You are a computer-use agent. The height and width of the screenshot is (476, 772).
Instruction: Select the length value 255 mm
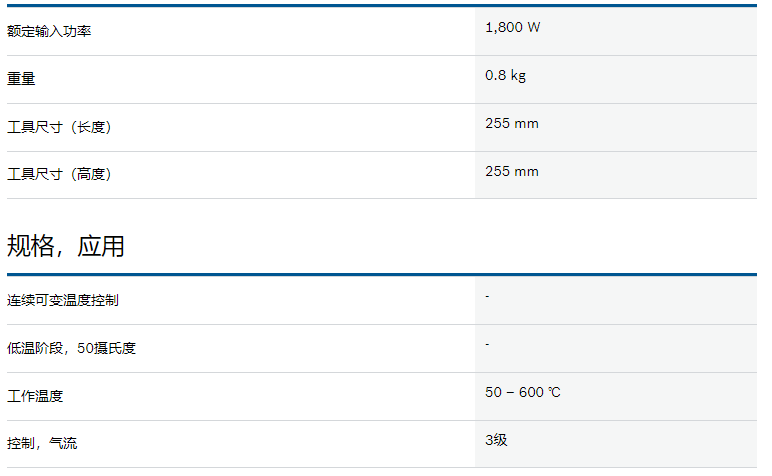[x=512, y=124]
